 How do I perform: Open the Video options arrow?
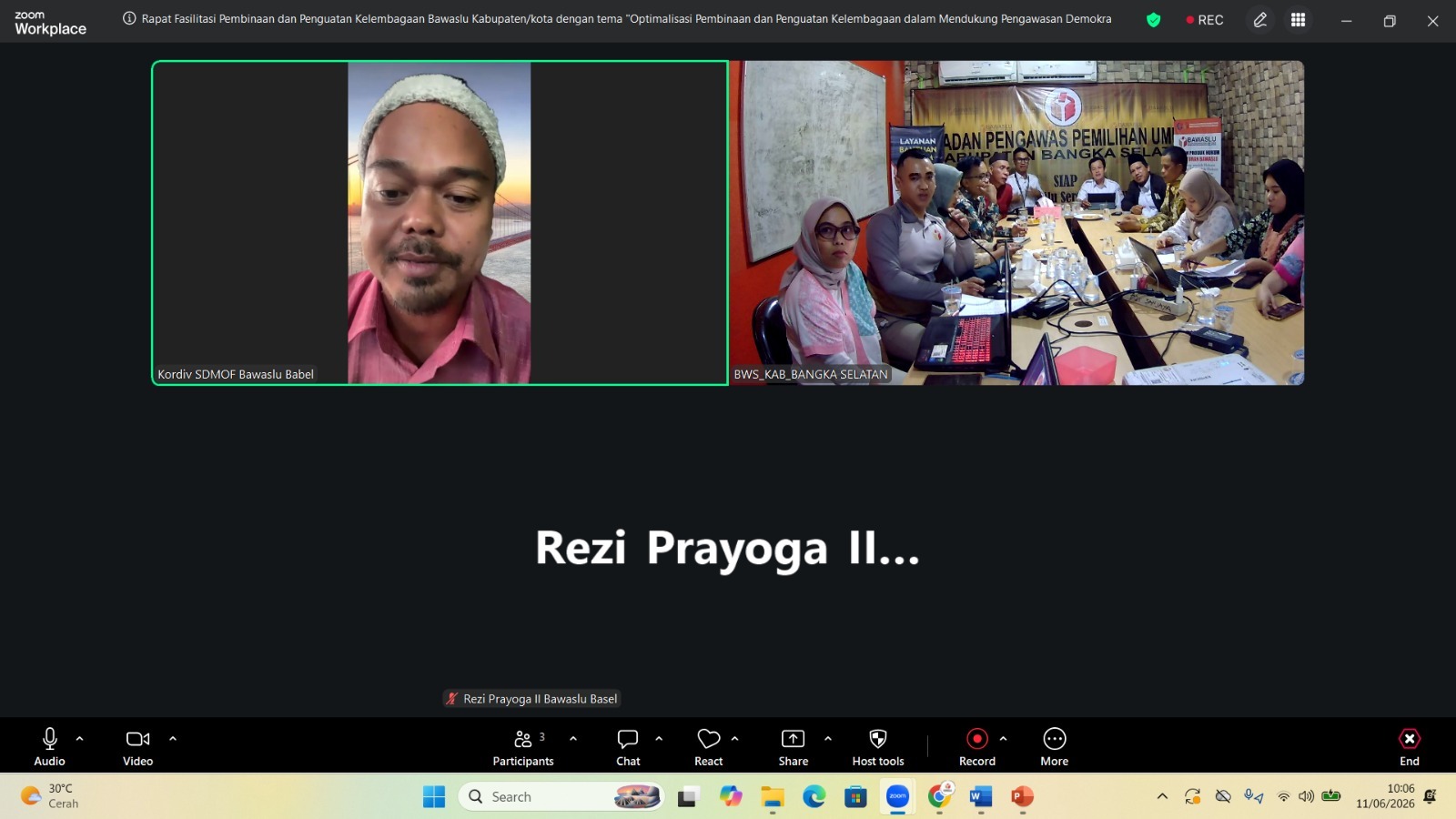coord(173,739)
